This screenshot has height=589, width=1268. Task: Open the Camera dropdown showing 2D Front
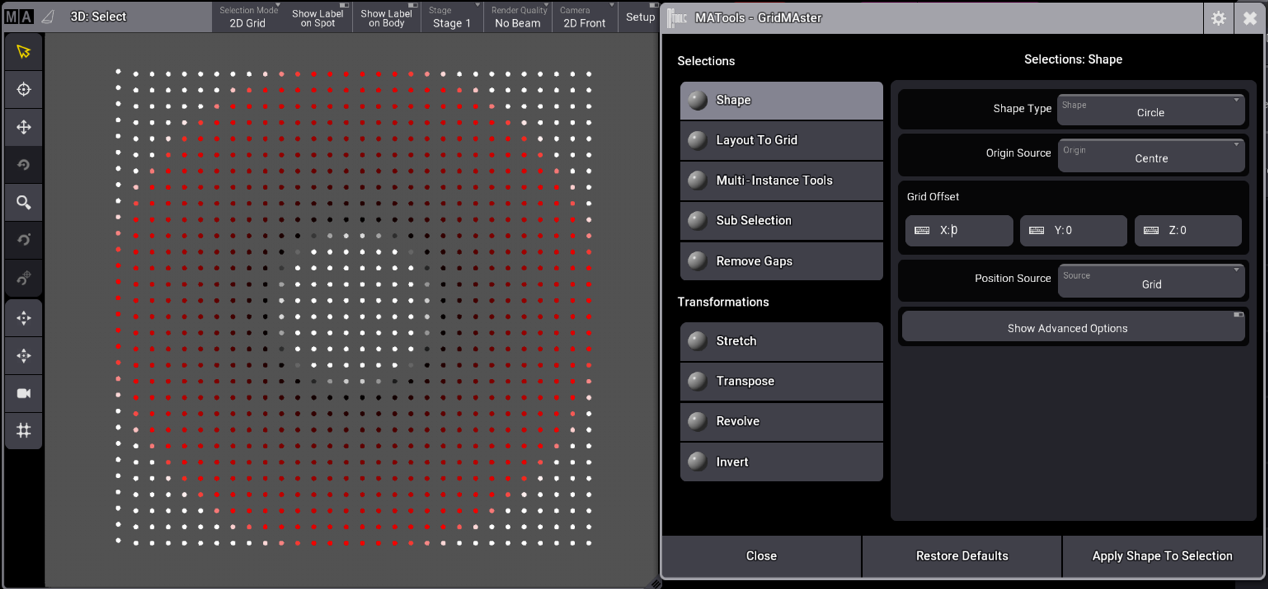tap(585, 17)
